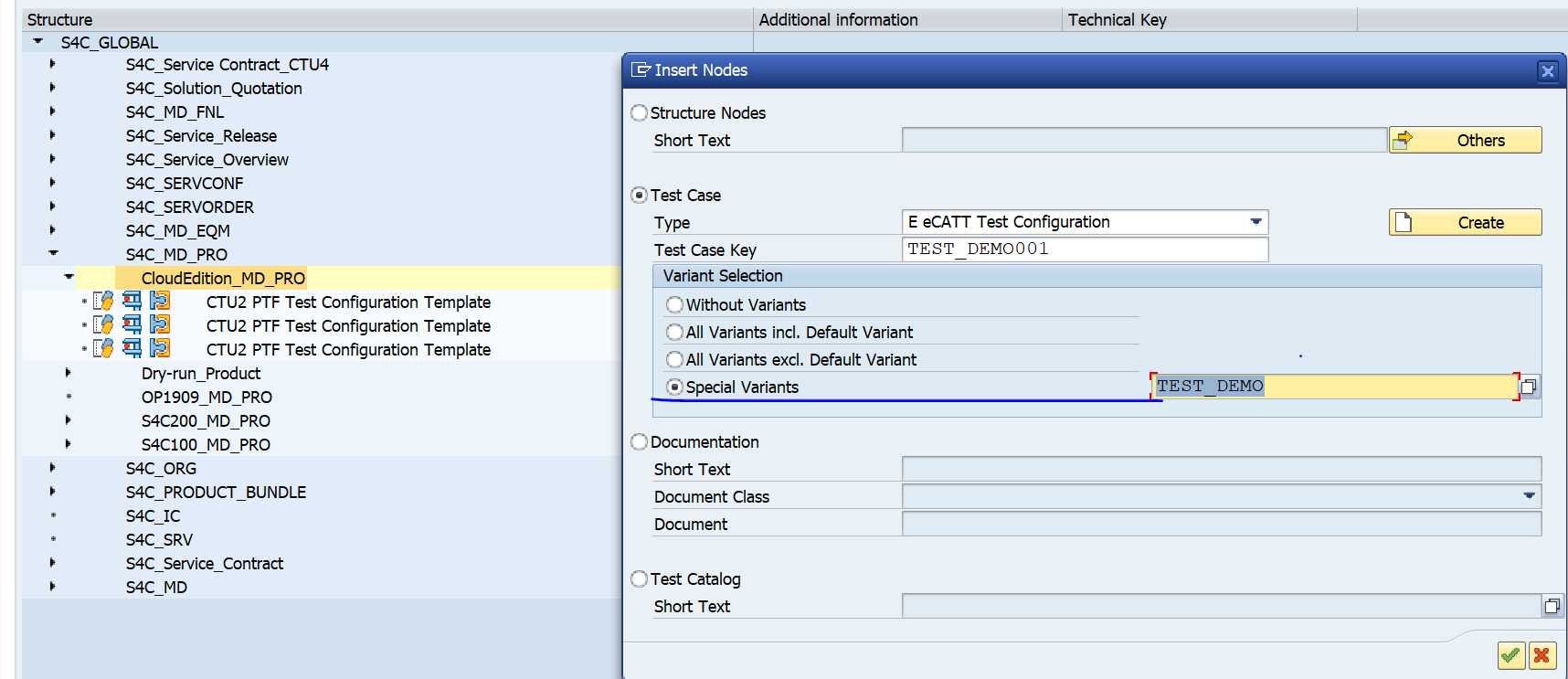The image size is (1568, 679).
Task: Click execute icon in first CTU2 row
Action: 132,301
